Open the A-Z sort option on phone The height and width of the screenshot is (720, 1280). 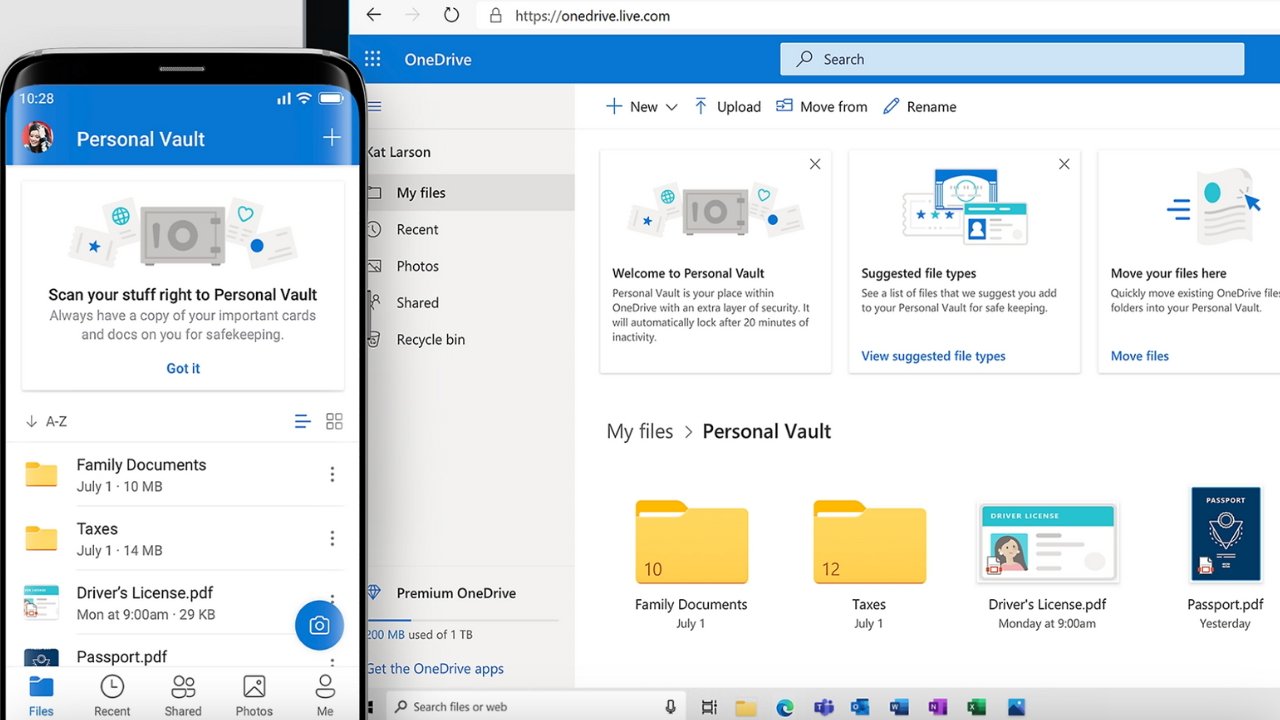pos(46,422)
